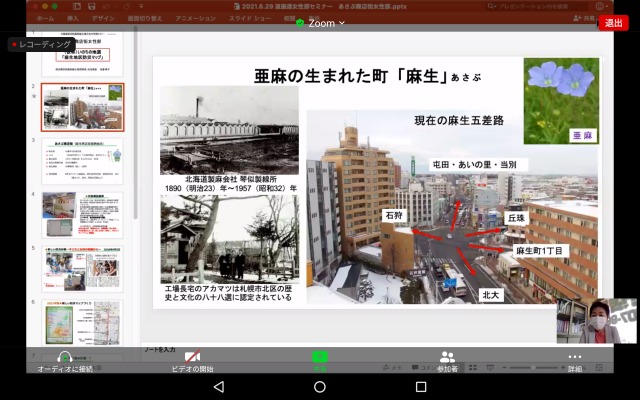Select slide 2 thumbnail in the panel
Viewport: 640px width, 400px height.
point(83,107)
